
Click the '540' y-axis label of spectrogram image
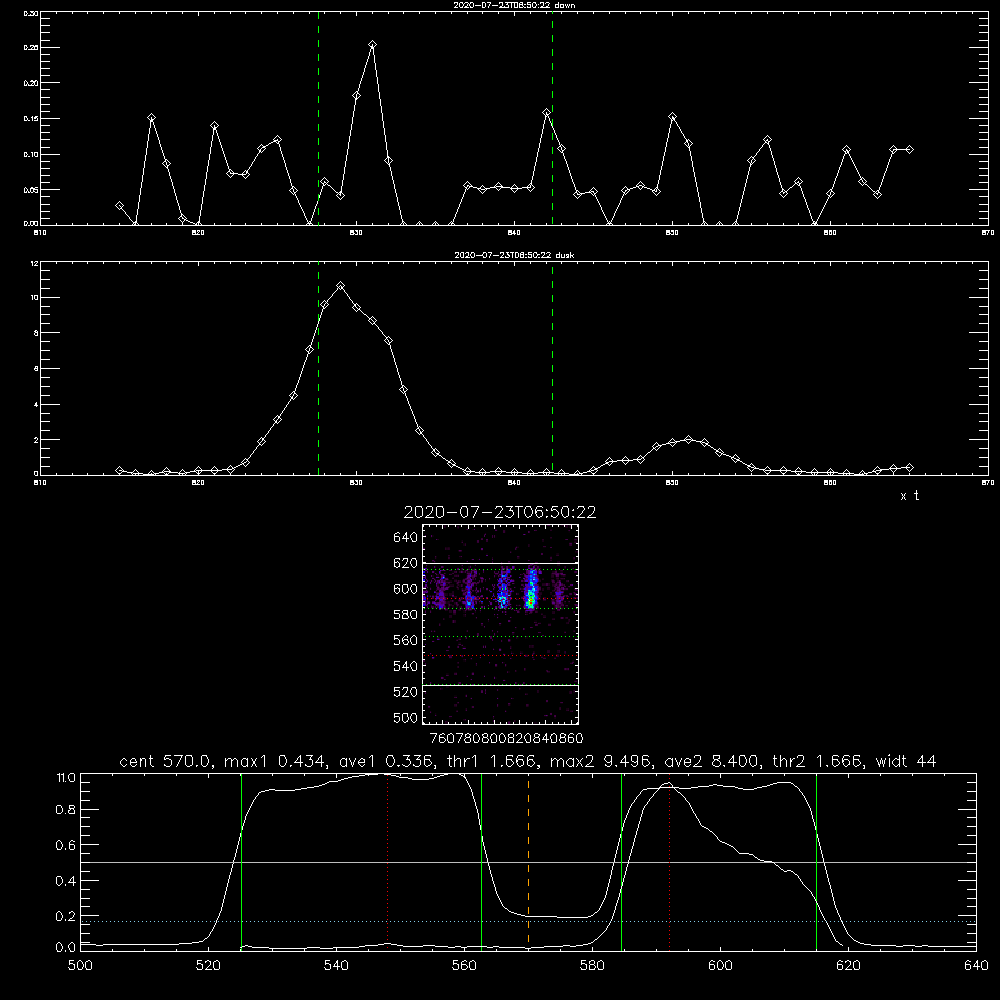[406, 666]
